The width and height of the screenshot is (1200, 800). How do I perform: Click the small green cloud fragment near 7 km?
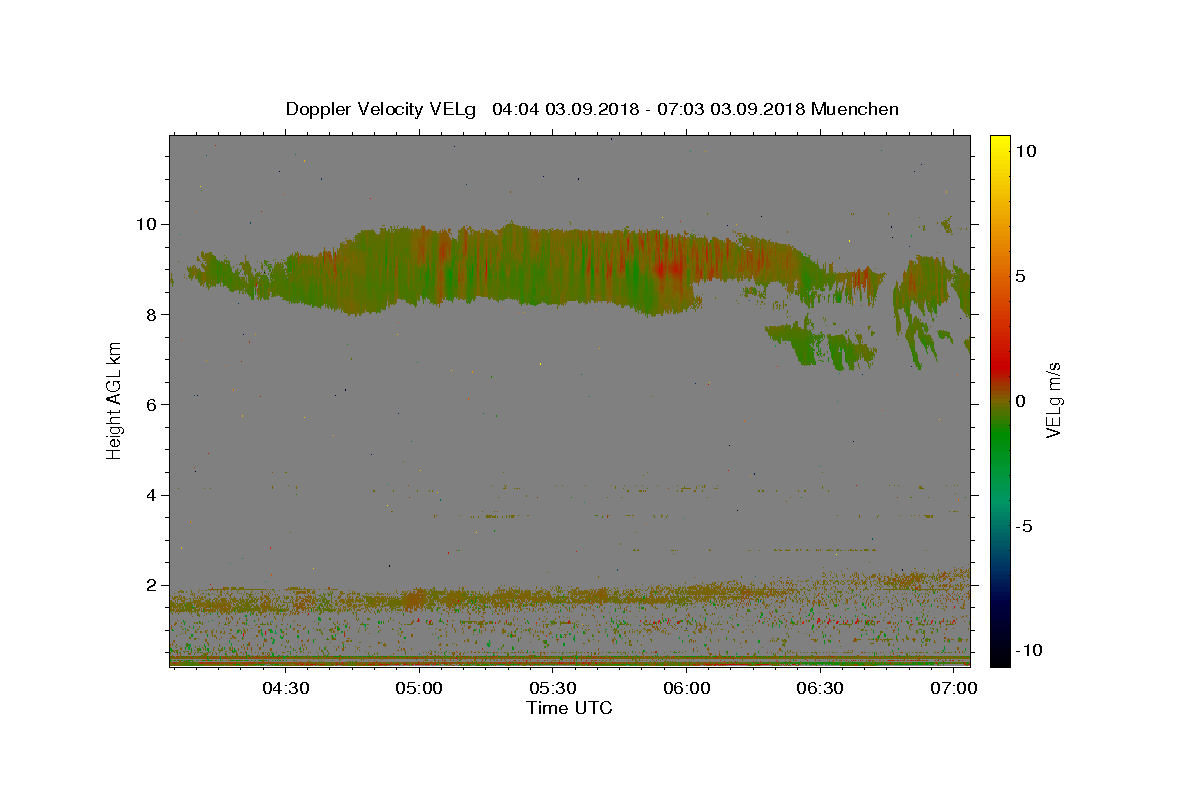click(820, 345)
